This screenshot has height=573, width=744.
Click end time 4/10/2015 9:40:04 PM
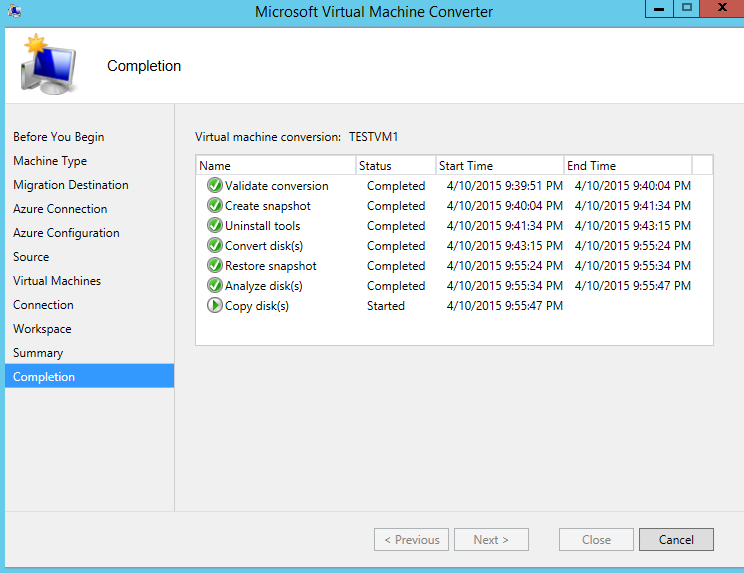[632, 185]
